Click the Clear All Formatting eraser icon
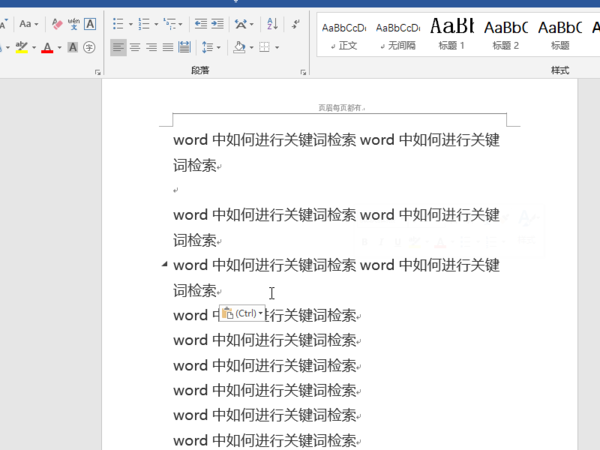600x450 pixels. [x=57, y=24]
